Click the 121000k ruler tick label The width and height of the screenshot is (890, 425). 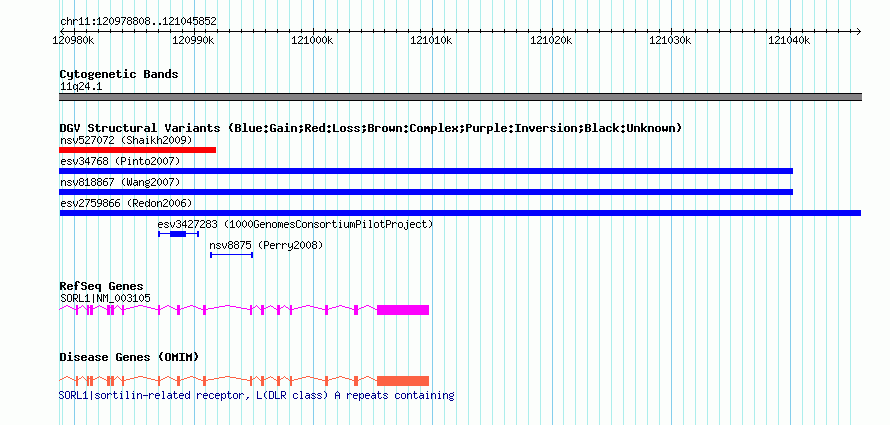click(312, 40)
